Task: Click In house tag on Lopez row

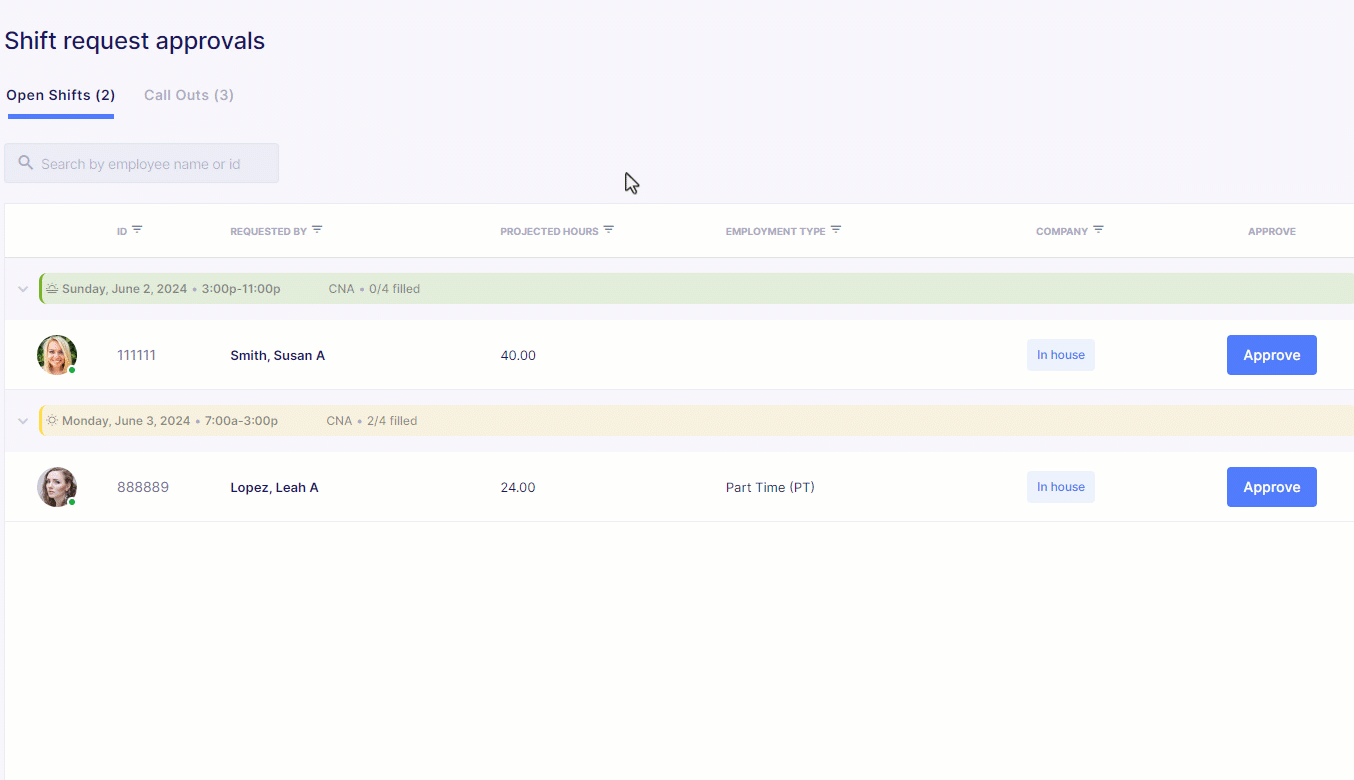Action: (x=1060, y=487)
